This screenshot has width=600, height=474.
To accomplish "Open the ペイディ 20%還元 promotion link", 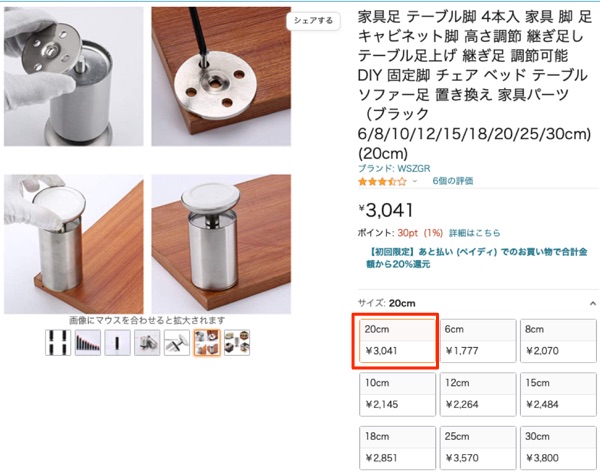I will coord(477,257).
